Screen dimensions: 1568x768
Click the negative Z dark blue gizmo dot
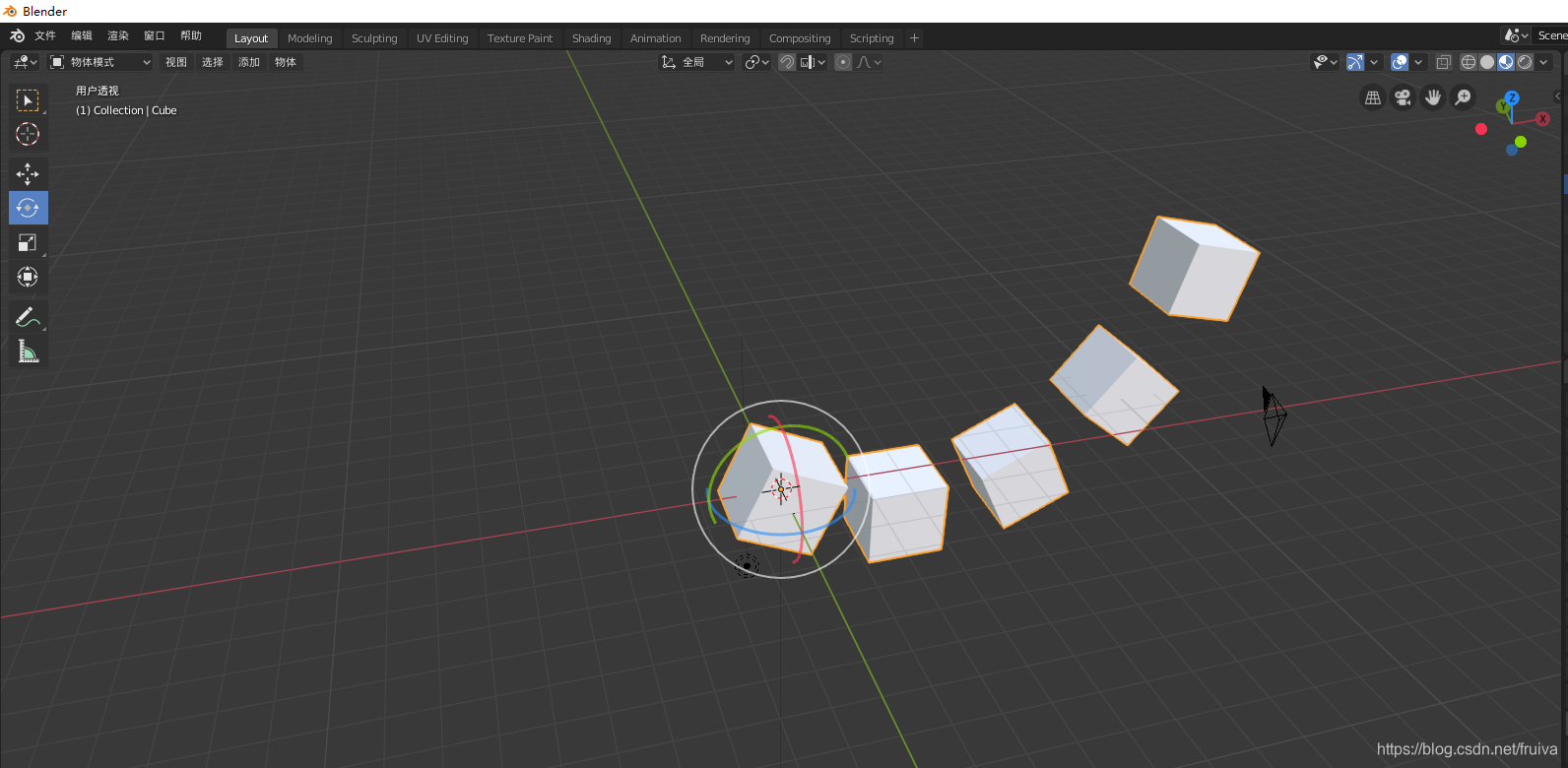point(1512,150)
